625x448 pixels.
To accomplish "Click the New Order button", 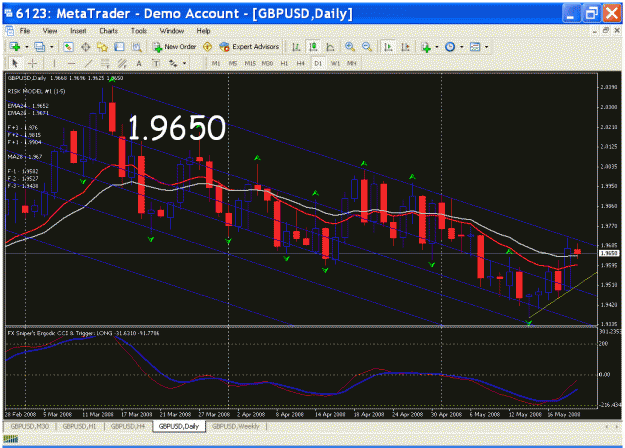I will tap(175, 47).
